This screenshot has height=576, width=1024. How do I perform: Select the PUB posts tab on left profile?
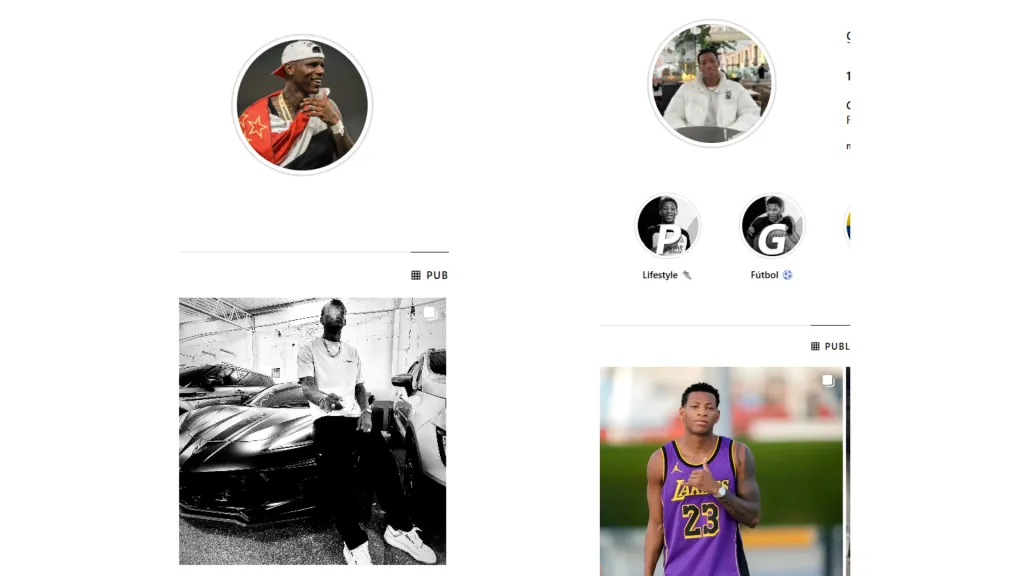point(430,275)
